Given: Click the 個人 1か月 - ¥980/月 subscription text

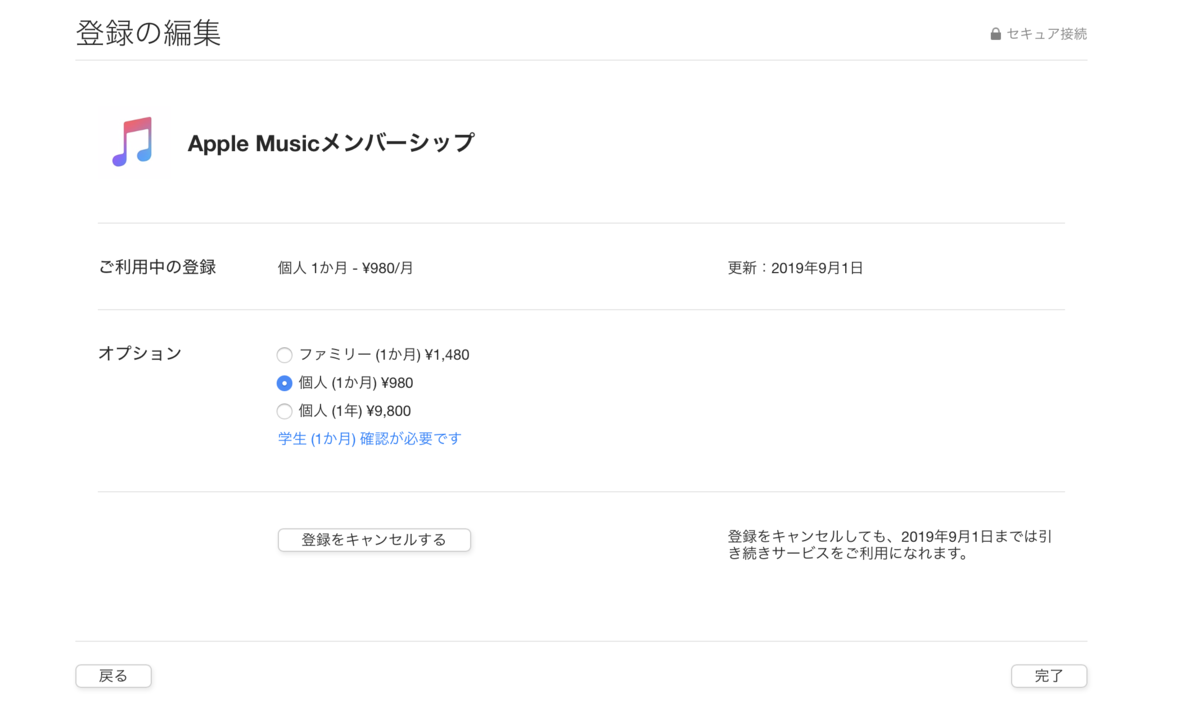Looking at the screenshot, I should 345,267.
